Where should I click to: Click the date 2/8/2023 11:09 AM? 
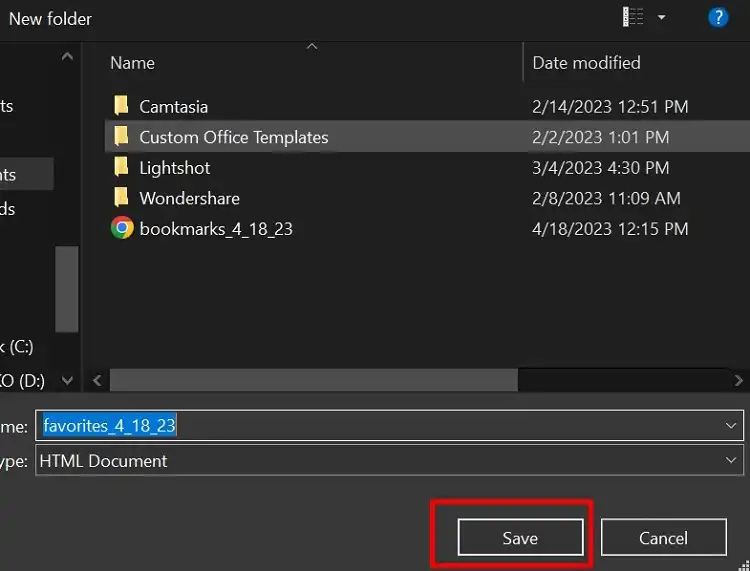click(606, 198)
